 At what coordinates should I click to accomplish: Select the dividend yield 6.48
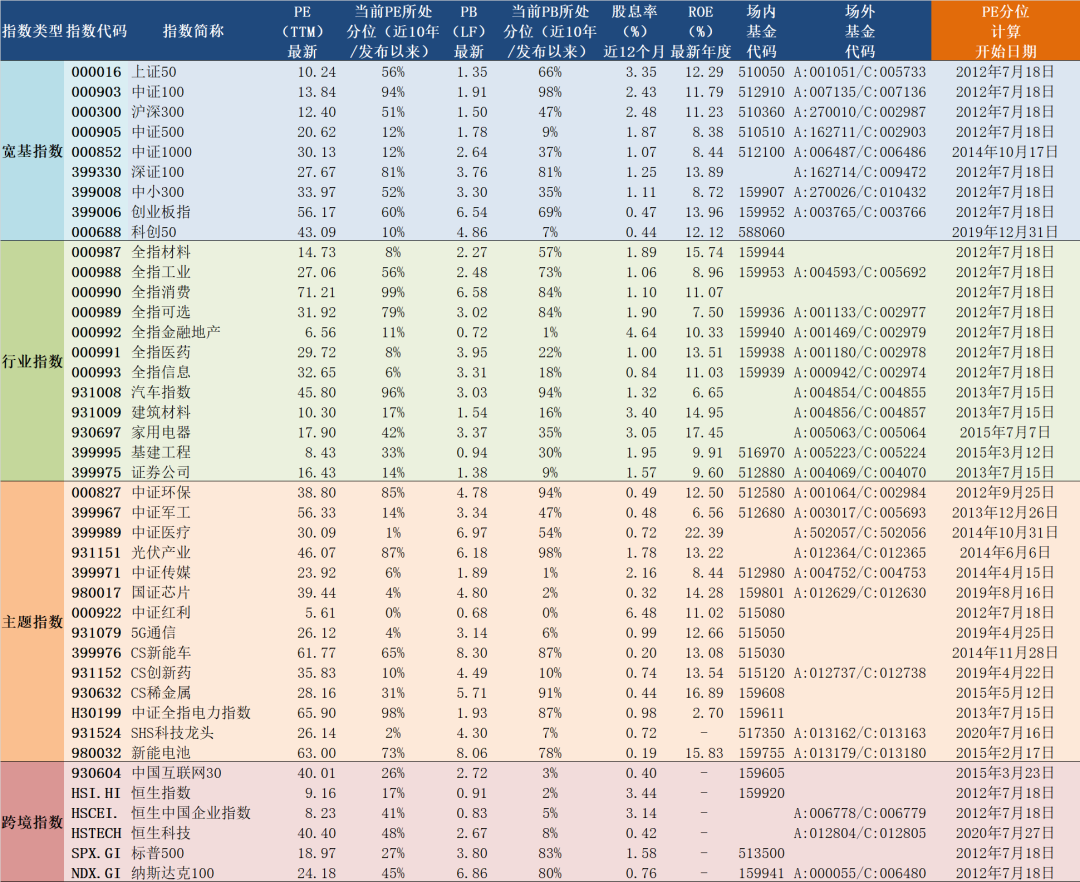tap(641, 612)
